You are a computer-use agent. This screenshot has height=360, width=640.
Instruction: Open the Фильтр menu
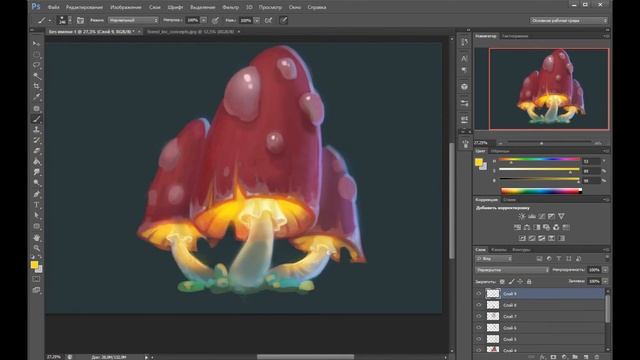point(230,7)
